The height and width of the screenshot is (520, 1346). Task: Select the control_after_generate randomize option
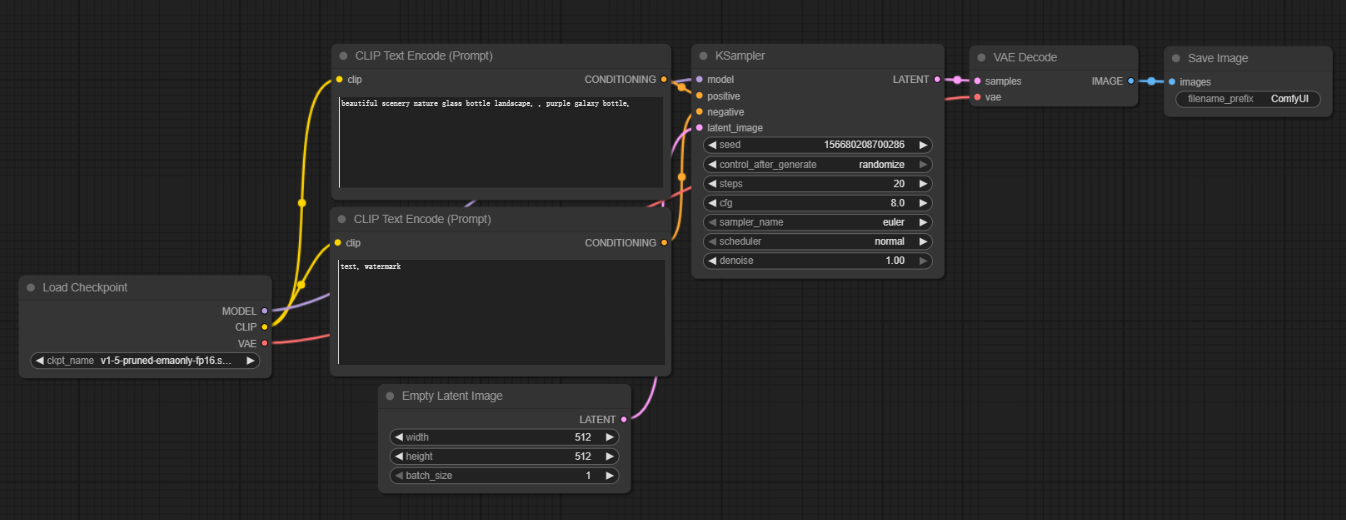pos(817,164)
